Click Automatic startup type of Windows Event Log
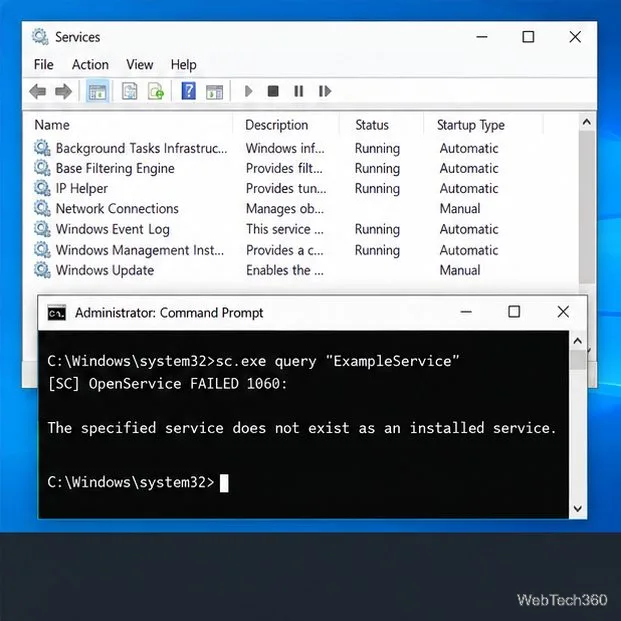Viewport: 621px width, 621px height. pyautogui.click(x=469, y=229)
